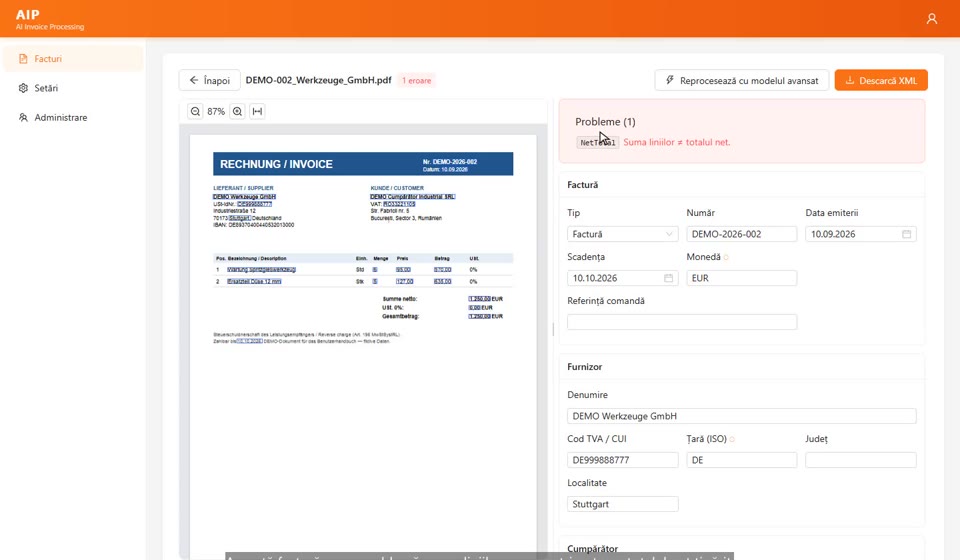Click the Monedă info icon
Screen dimensions: 960x560
pyautogui.click(x=726, y=258)
